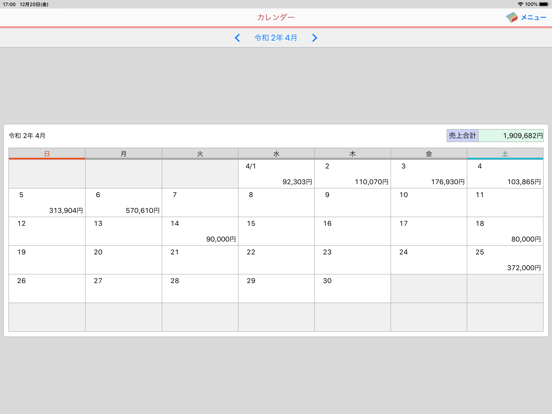
Task: Open day 2 in the calendar
Action: 352,174
